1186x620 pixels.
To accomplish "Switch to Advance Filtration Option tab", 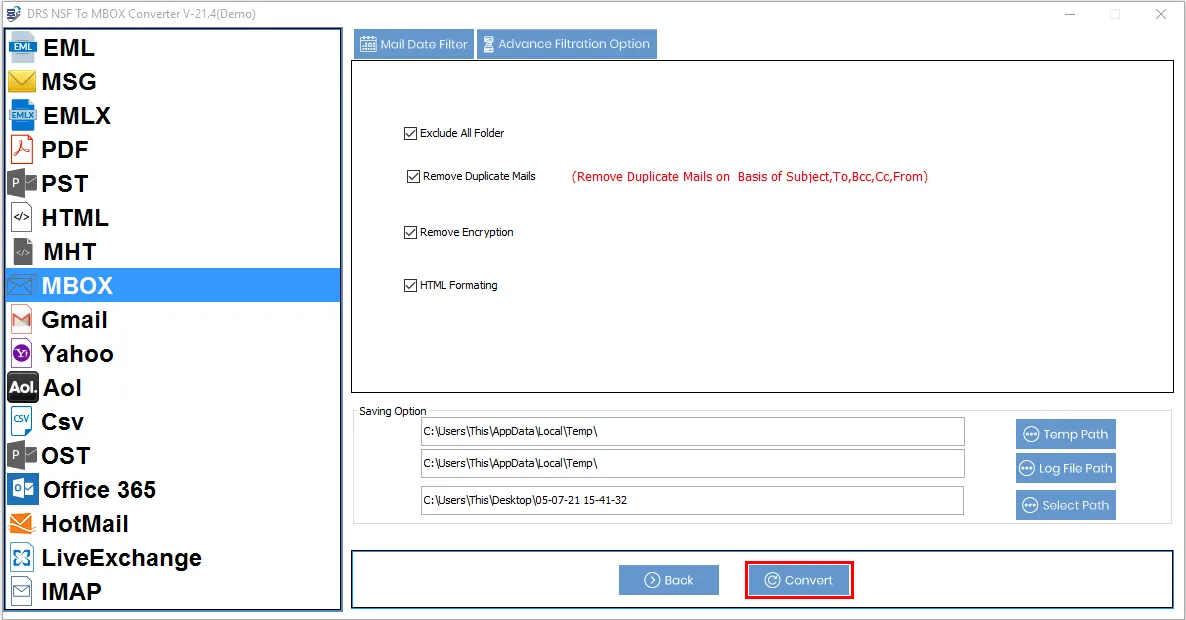I will click(567, 44).
